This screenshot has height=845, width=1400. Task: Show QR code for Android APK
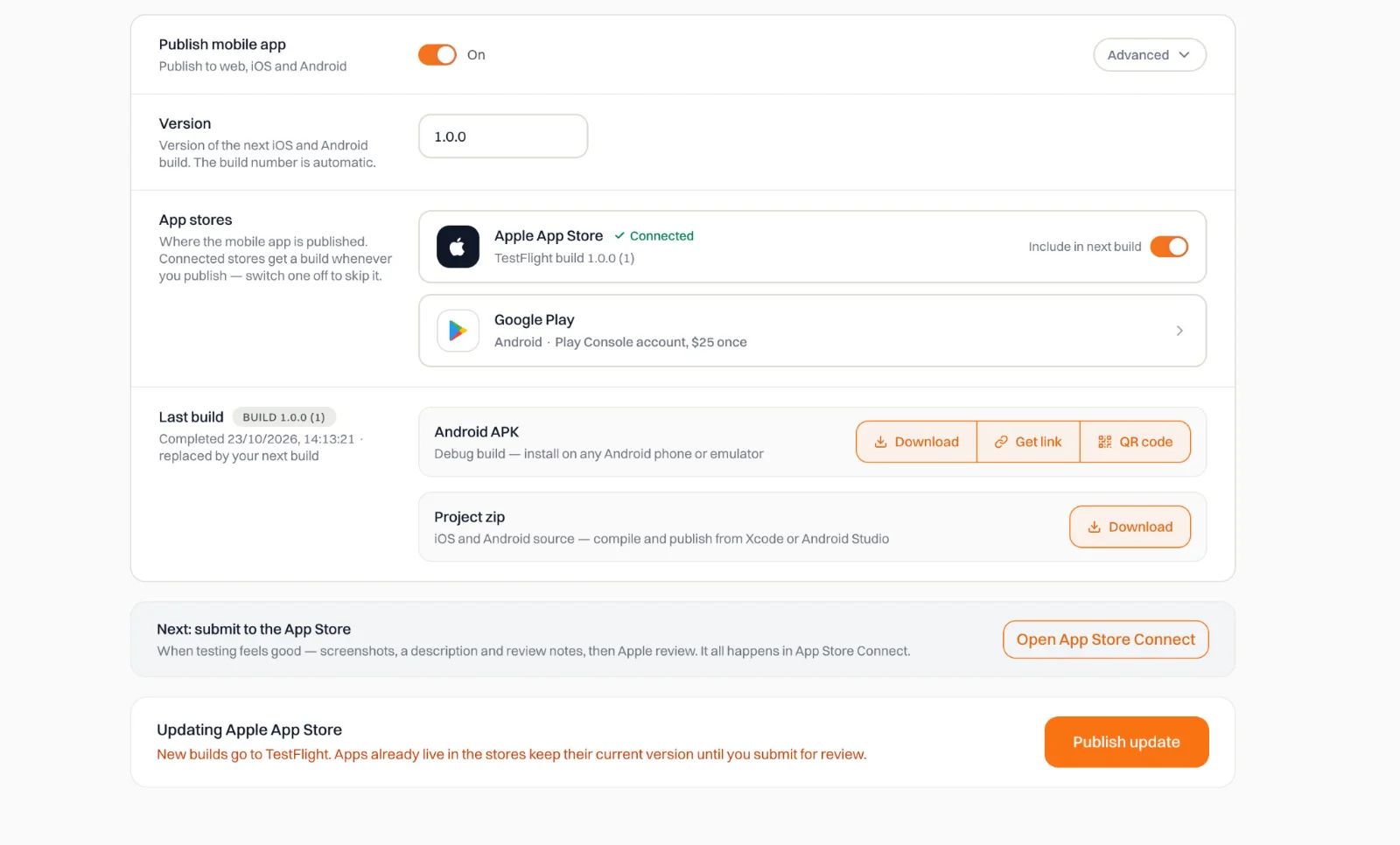tap(1136, 442)
